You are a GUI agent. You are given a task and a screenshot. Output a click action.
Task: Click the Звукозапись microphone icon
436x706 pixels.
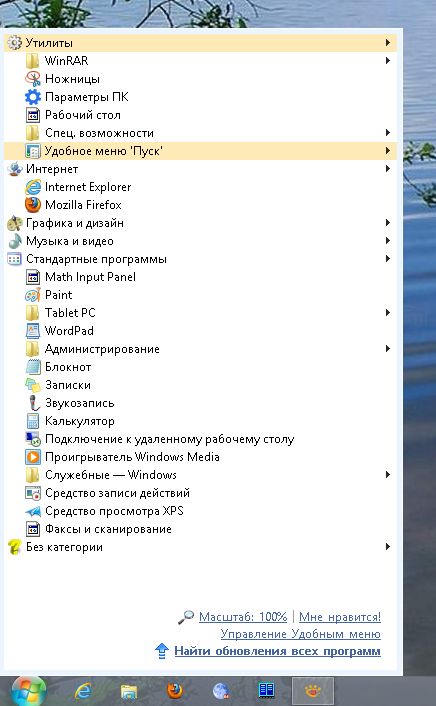click(x=32, y=403)
